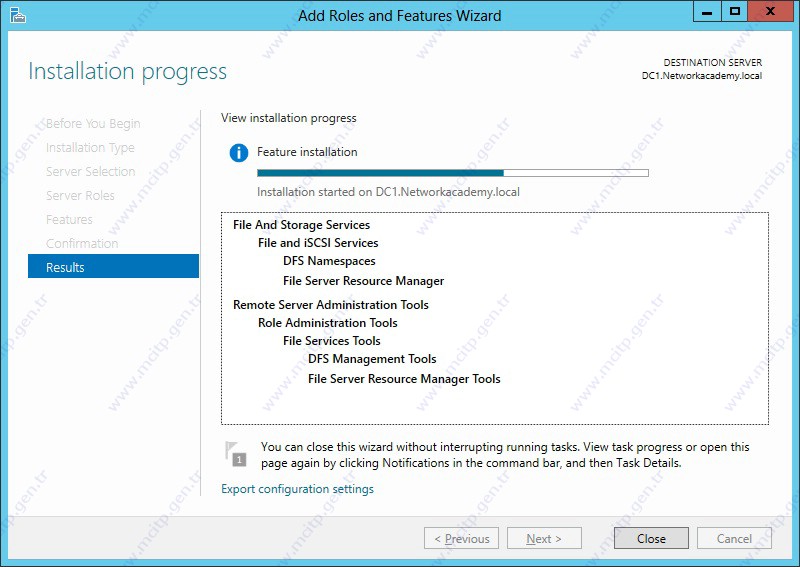Click the View installation progress heading
Image resolution: width=800 pixels, height=567 pixels.
(x=289, y=118)
